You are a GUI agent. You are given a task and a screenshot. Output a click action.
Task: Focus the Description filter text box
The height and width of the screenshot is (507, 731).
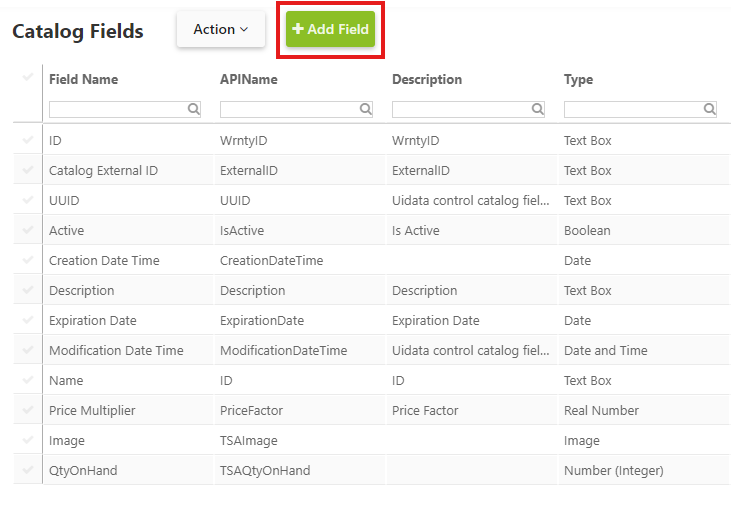(460, 110)
